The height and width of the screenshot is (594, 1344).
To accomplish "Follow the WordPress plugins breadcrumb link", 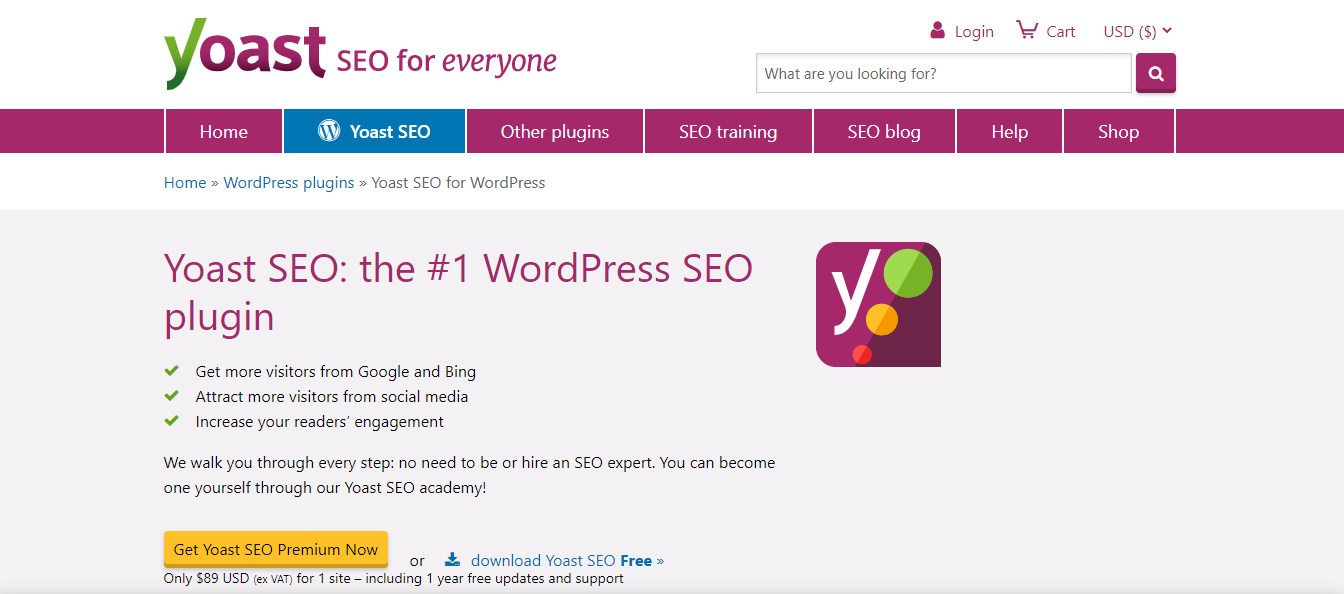I will pos(289,182).
